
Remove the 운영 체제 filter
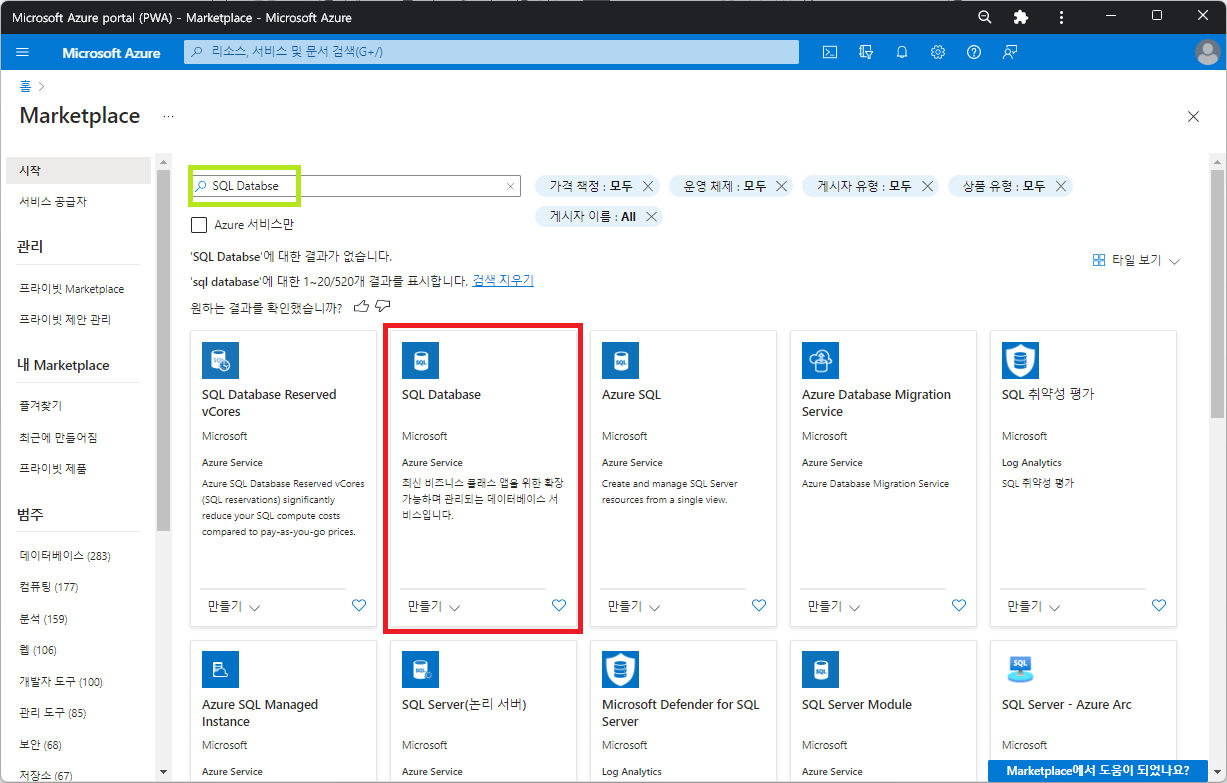(781, 186)
